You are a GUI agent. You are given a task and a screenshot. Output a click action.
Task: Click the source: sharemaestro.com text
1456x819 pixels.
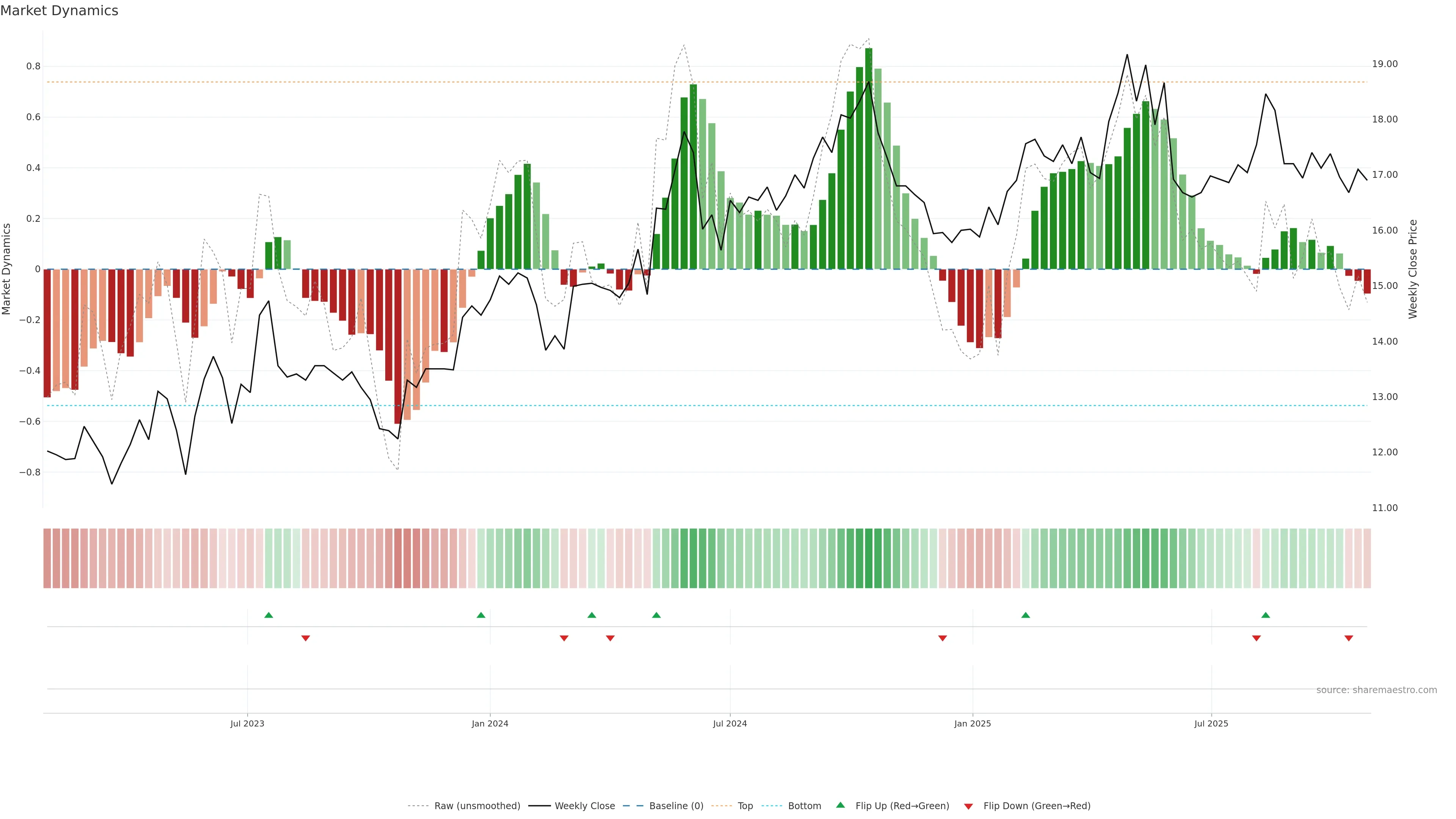point(1376,690)
